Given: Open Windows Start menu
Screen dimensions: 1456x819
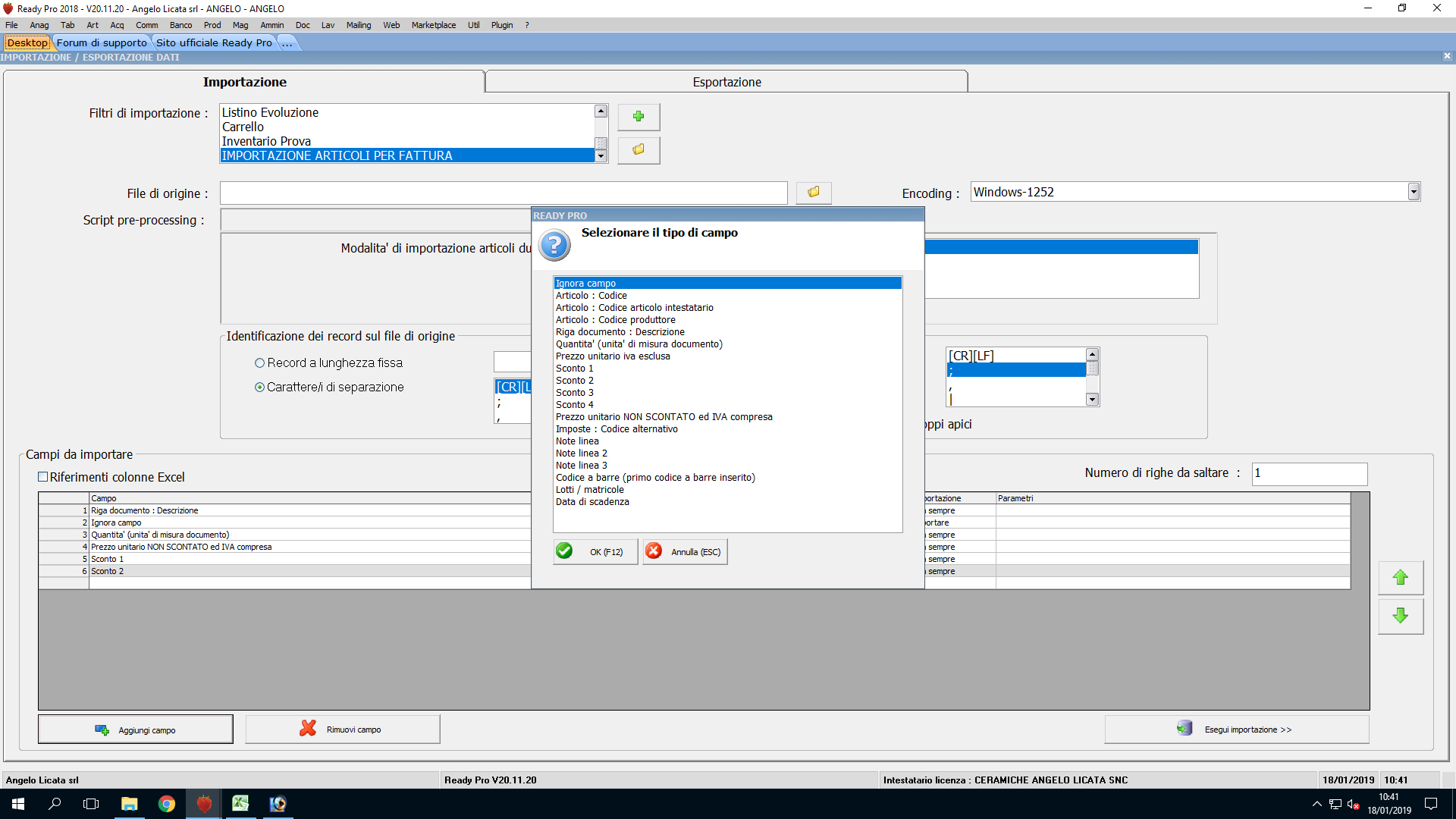Looking at the screenshot, I should (x=18, y=804).
